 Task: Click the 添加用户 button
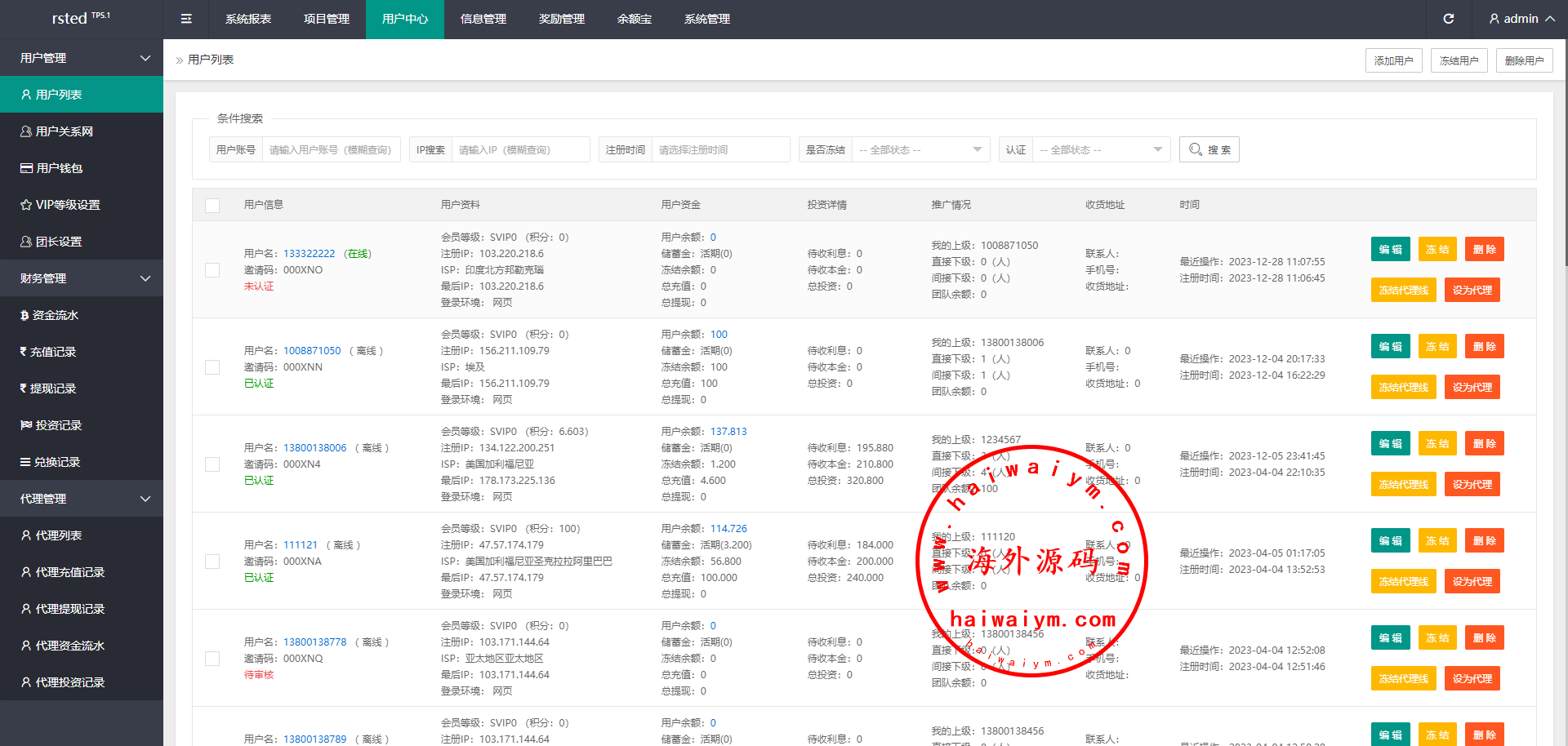click(1393, 60)
